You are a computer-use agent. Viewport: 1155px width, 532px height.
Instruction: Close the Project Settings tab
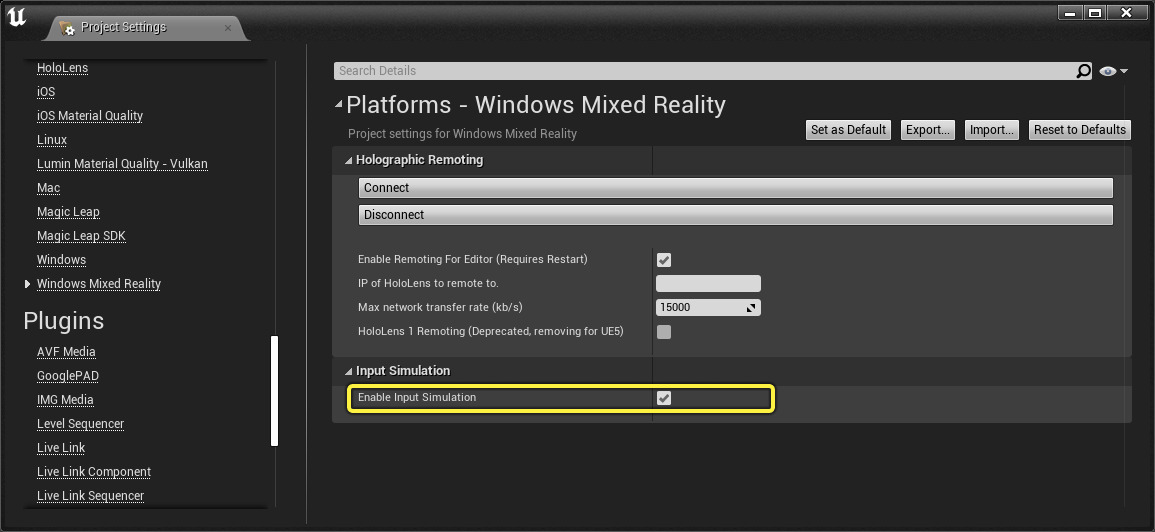(228, 28)
